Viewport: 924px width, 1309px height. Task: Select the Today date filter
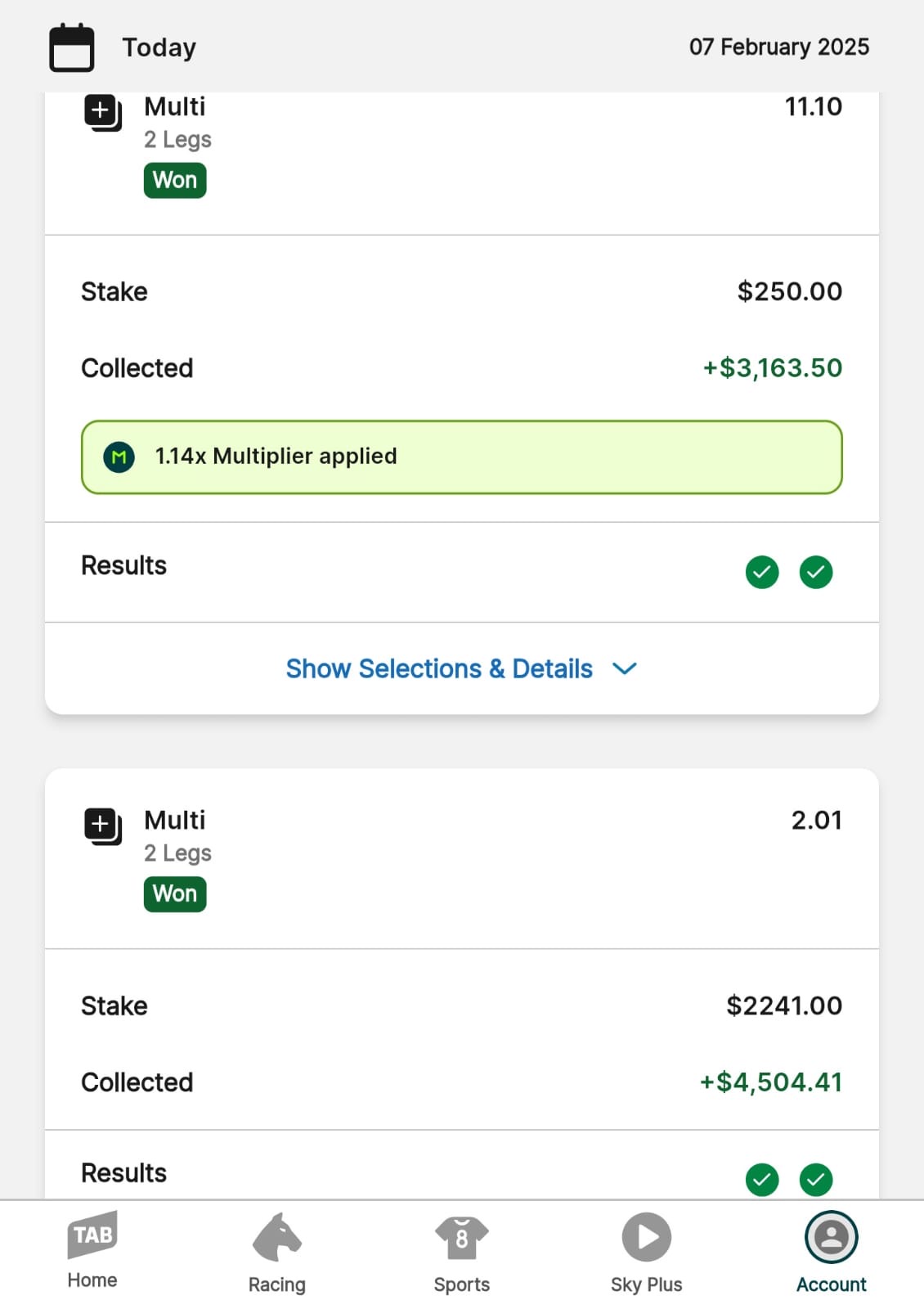click(159, 47)
